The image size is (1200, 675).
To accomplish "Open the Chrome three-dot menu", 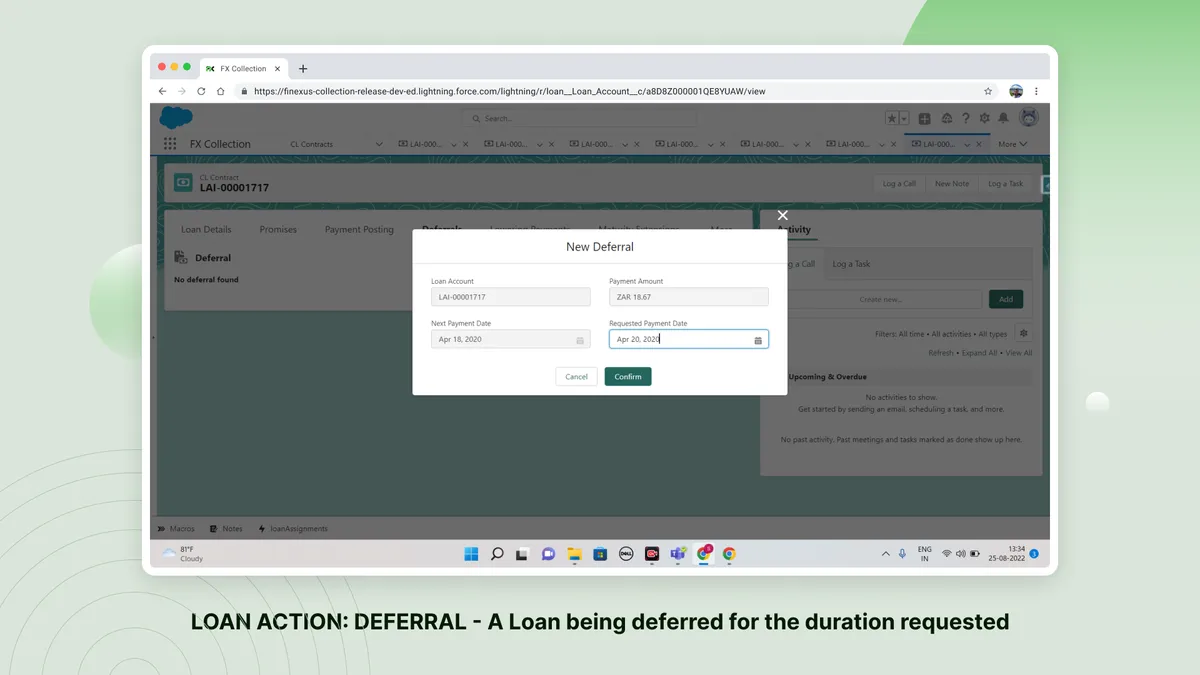I will [1036, 90].
